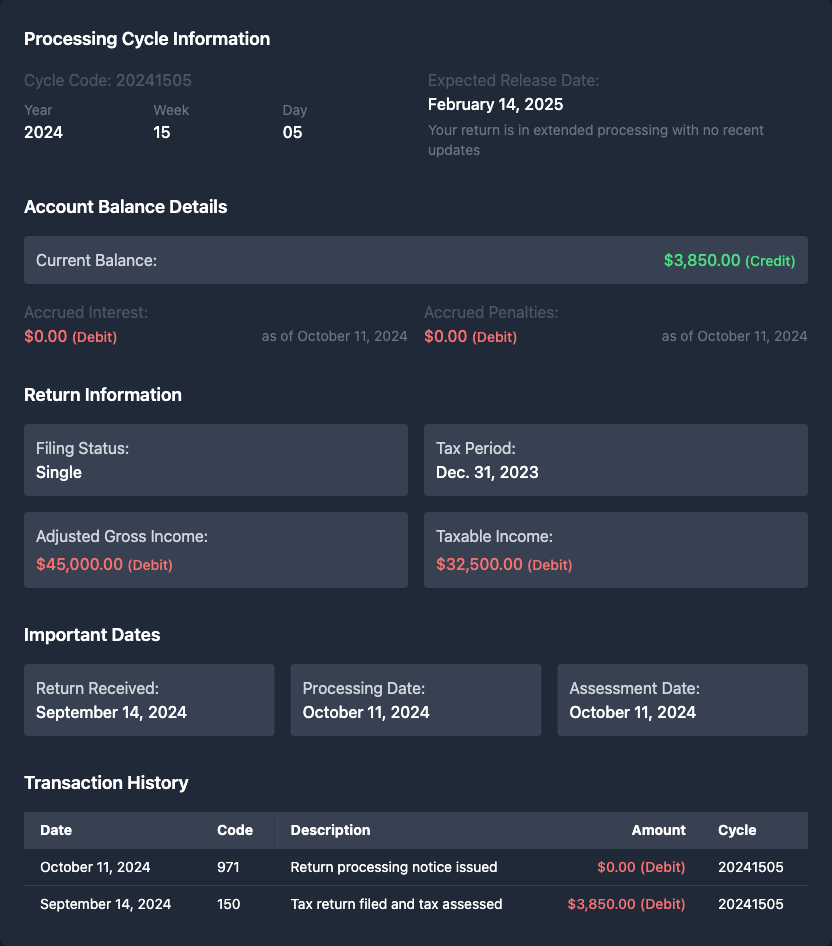This screenshot has height=946, width=832.
Task: Click the Assessment Date card
Action: click(682, 700)
